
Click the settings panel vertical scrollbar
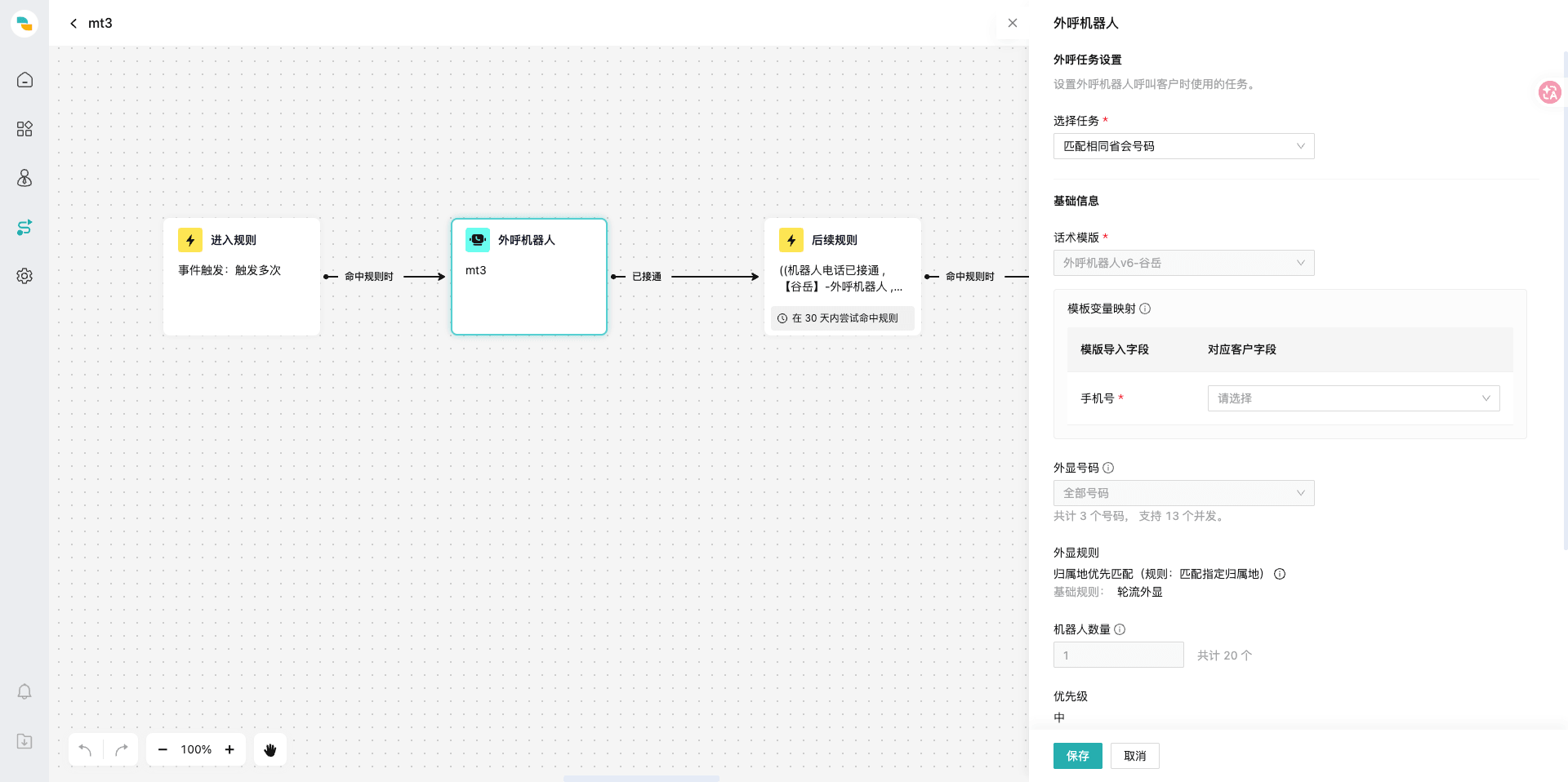(x=1565, y=302)
